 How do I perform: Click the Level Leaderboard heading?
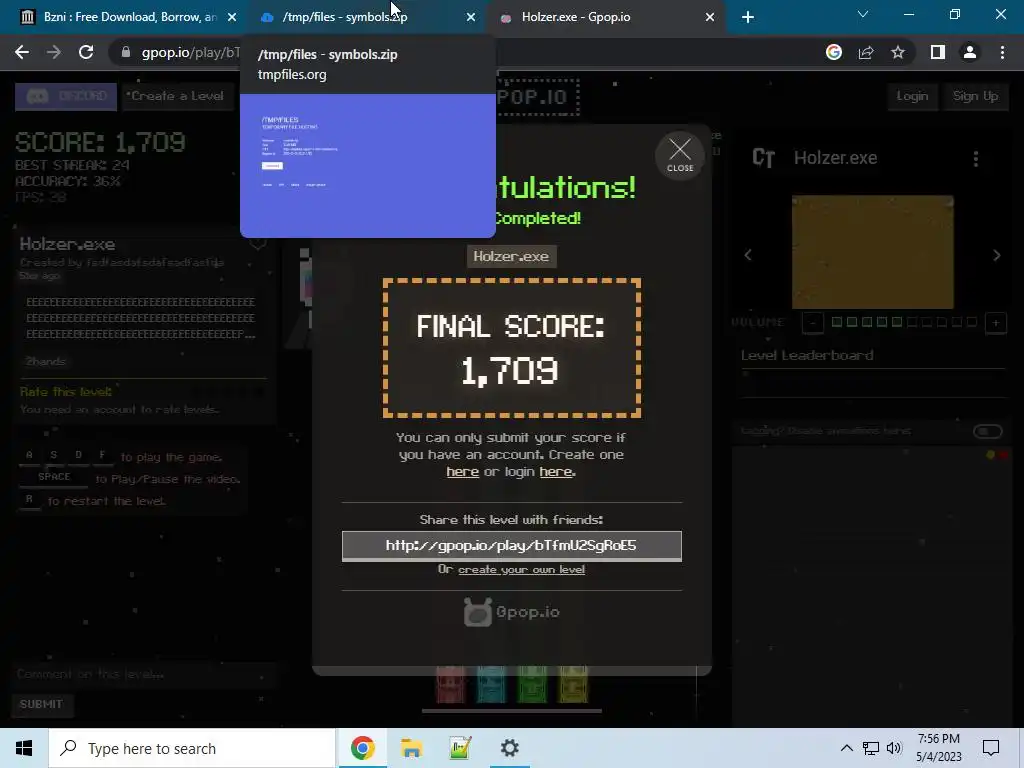click(x=807, y=356)
